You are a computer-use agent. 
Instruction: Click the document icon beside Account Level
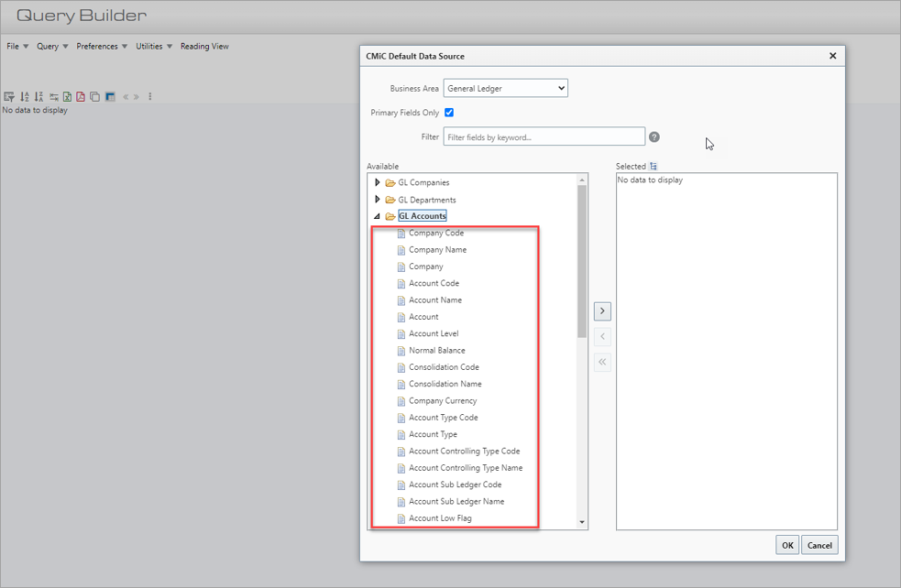pyautogui.click(x=401, y=334)
